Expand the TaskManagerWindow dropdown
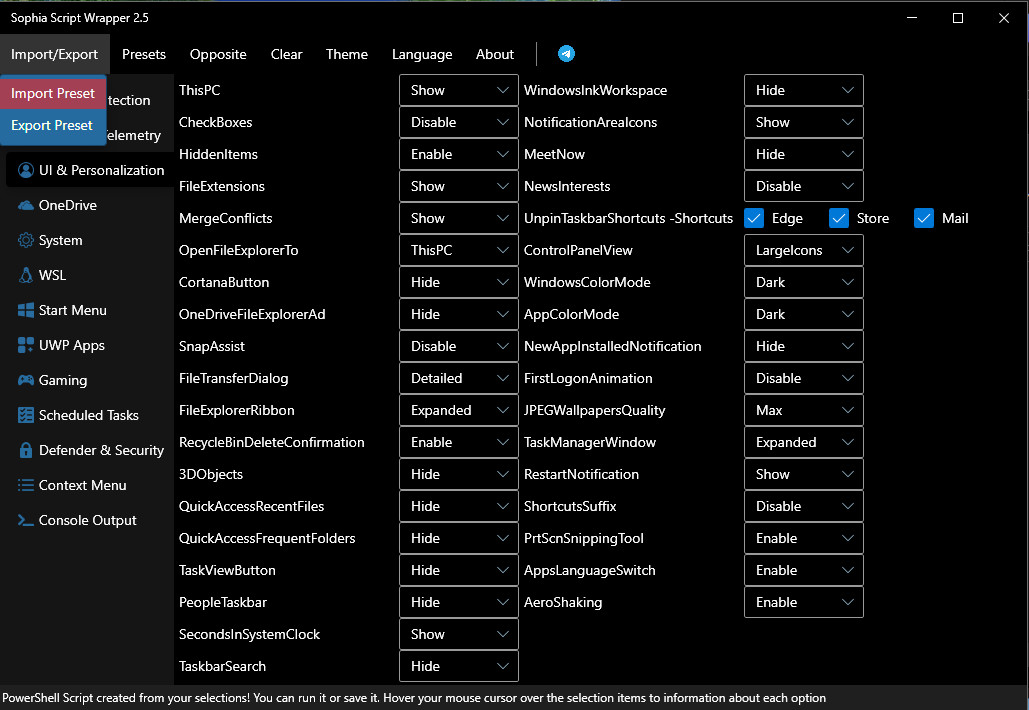The image size is (1029, 710). [803, 442]
